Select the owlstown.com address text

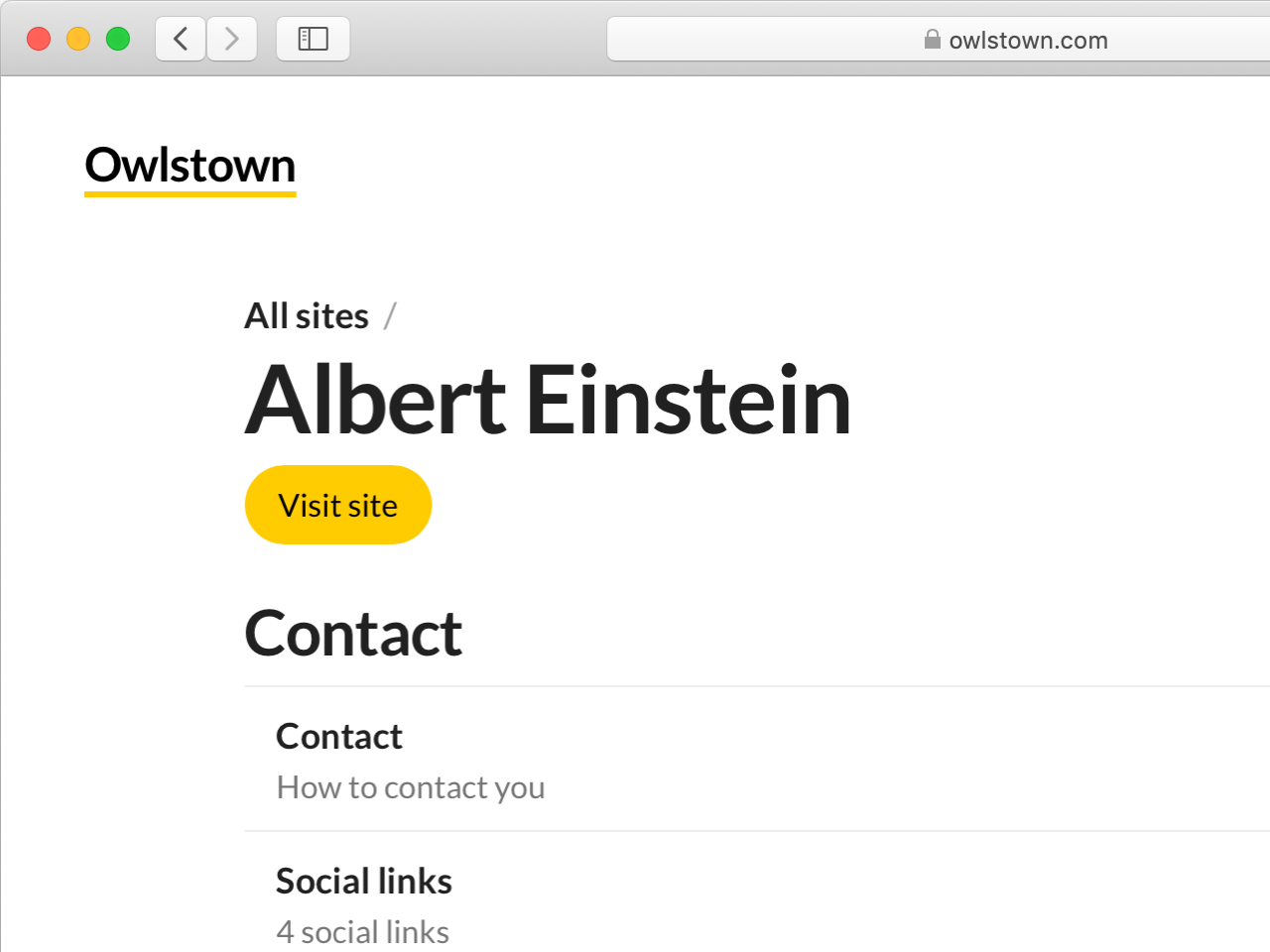1028,41
